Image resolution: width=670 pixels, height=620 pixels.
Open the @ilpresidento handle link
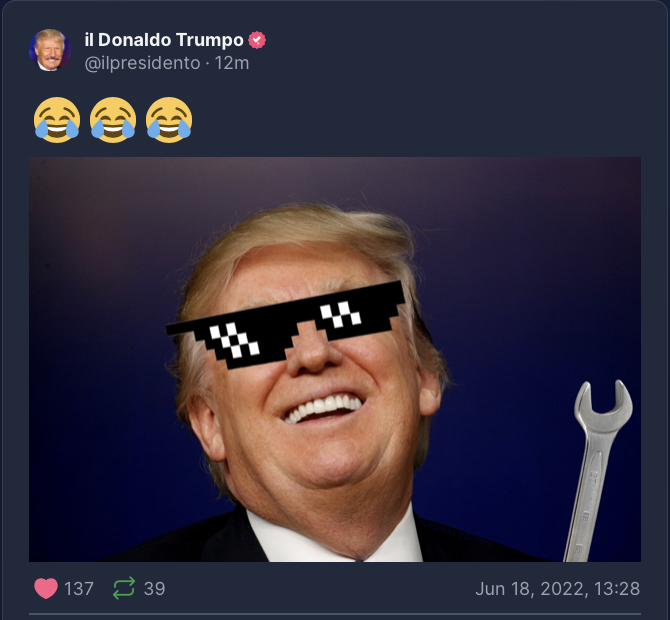point(142,63)
